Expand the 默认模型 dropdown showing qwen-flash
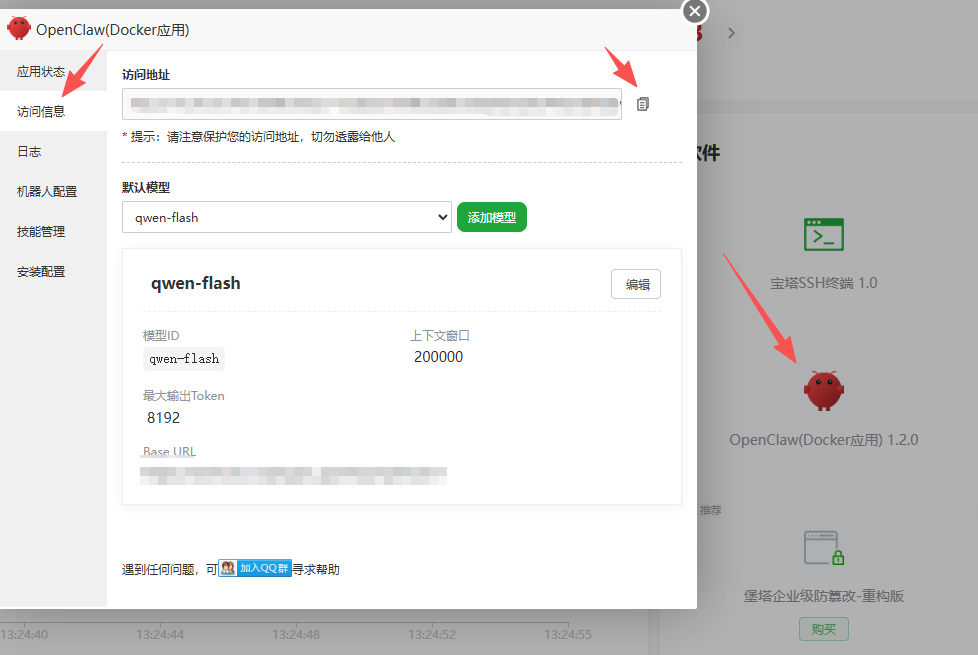The width and height of the screenshot is (978, 655). point(287,217)
